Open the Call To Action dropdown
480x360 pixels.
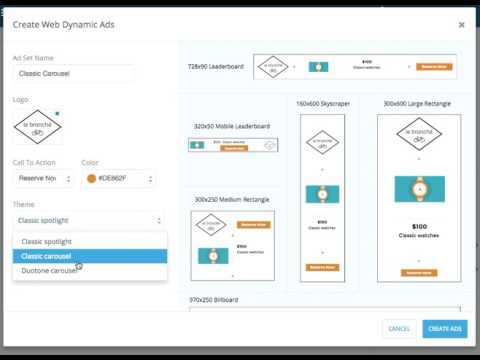44,179
